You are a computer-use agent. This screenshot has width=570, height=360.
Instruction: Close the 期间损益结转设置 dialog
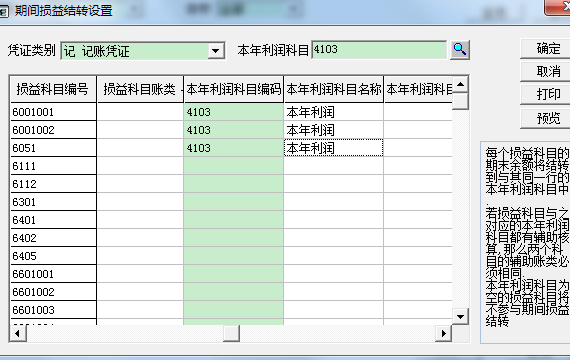pyautogui.click(x=558, y=7)
